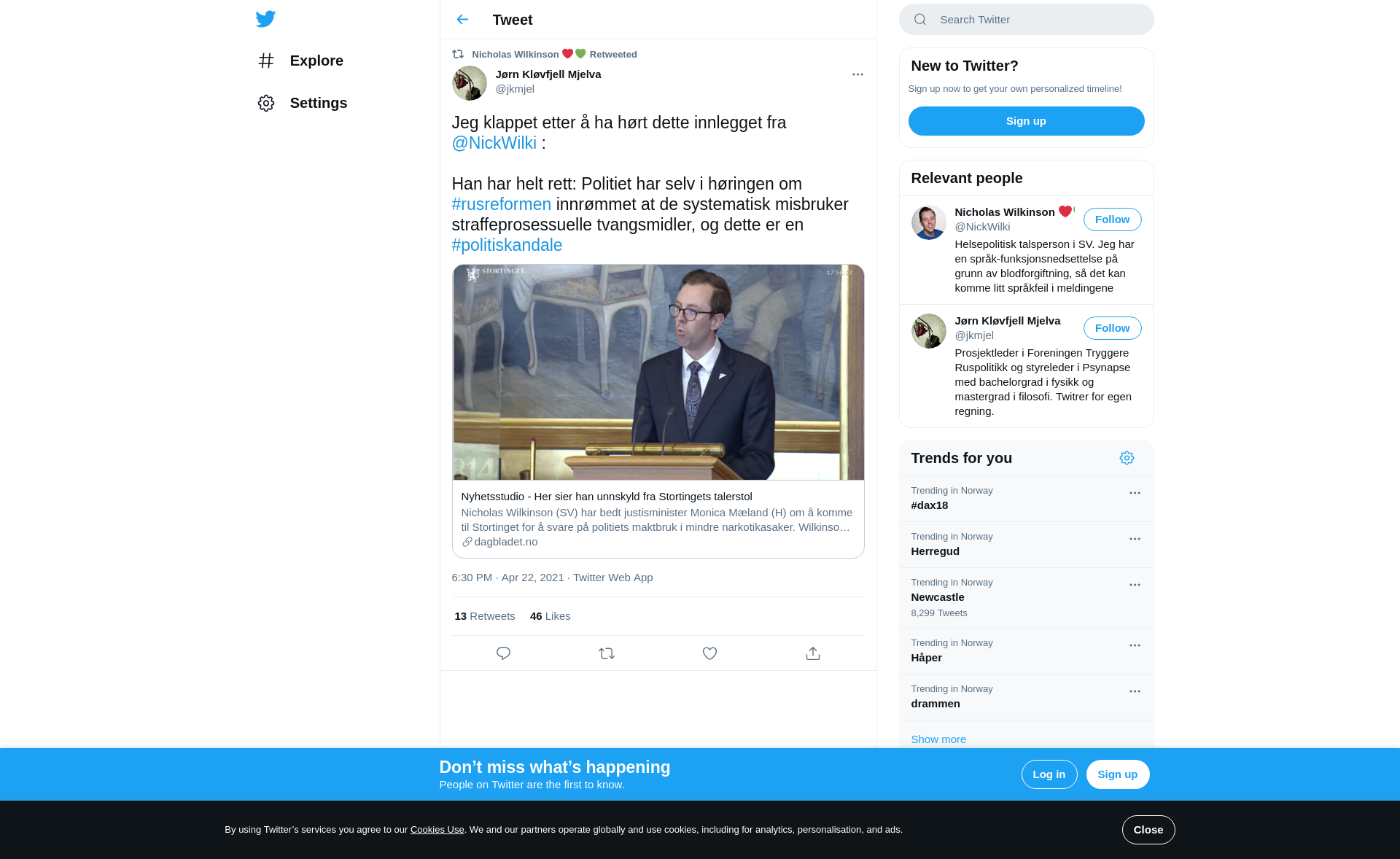Open more options for #dax18 trend
1400x859 pixels.
click(x=1135, y=493)
